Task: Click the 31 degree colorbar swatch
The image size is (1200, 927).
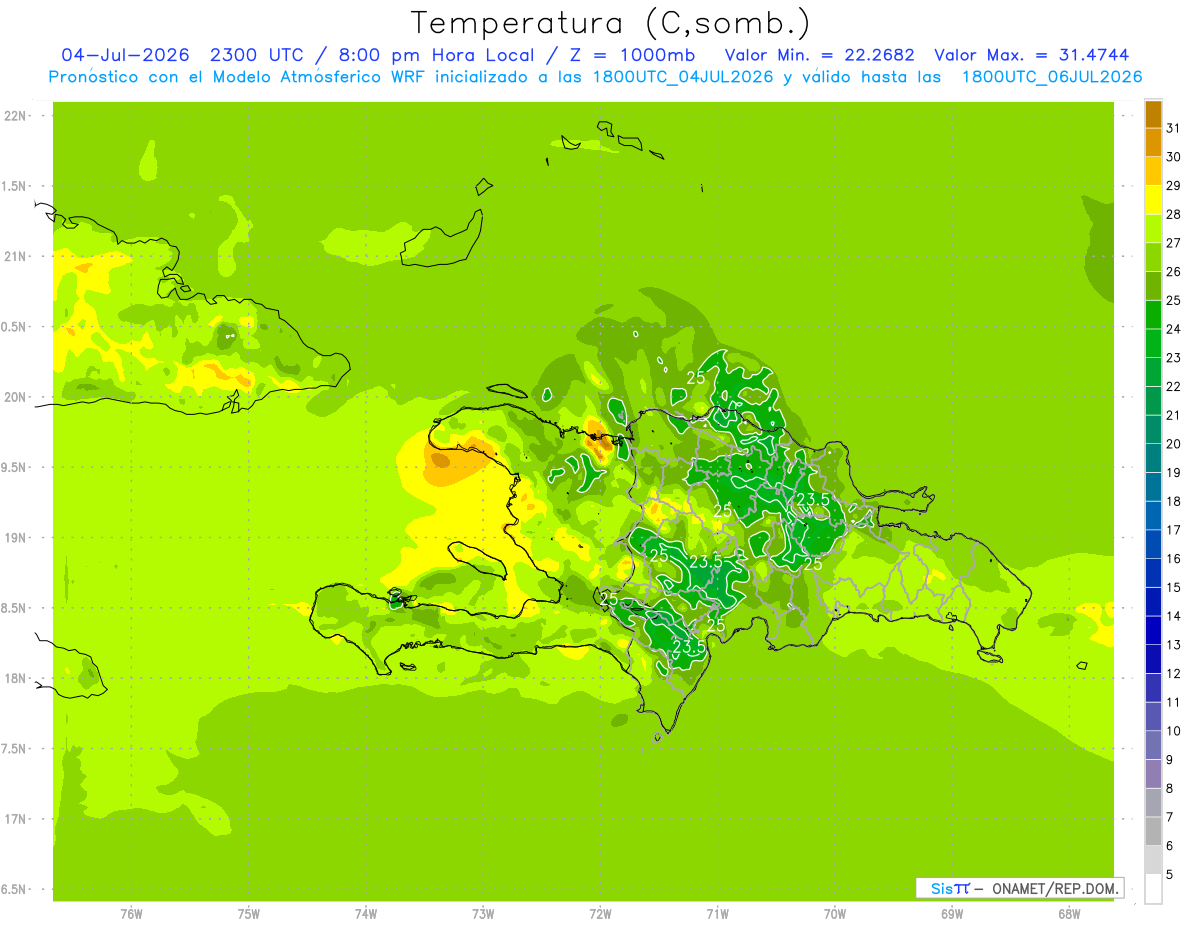Action: tap(1153, 114)
